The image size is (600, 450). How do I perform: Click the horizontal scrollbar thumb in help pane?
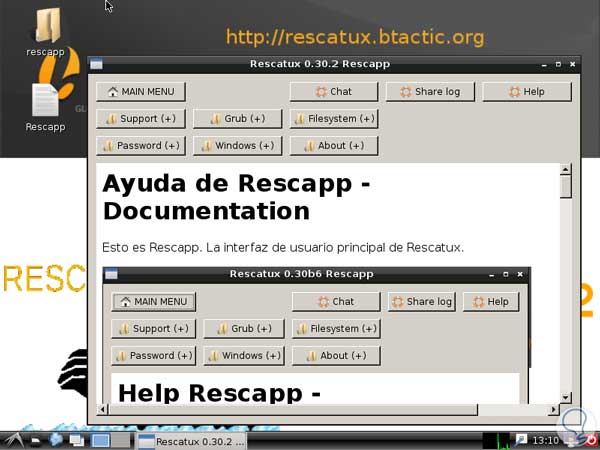point(293,409)
